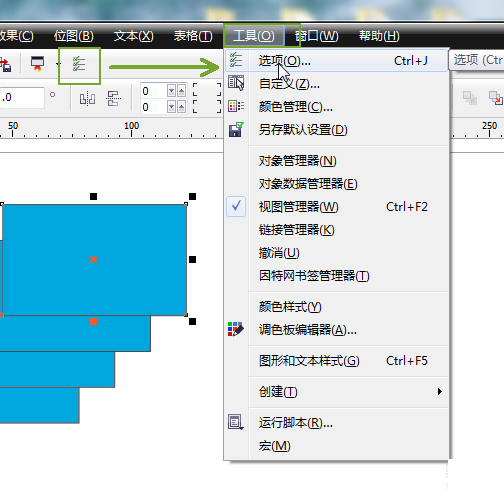Click the top-left corner rounding bracket icon

click(x=195, y=90)
